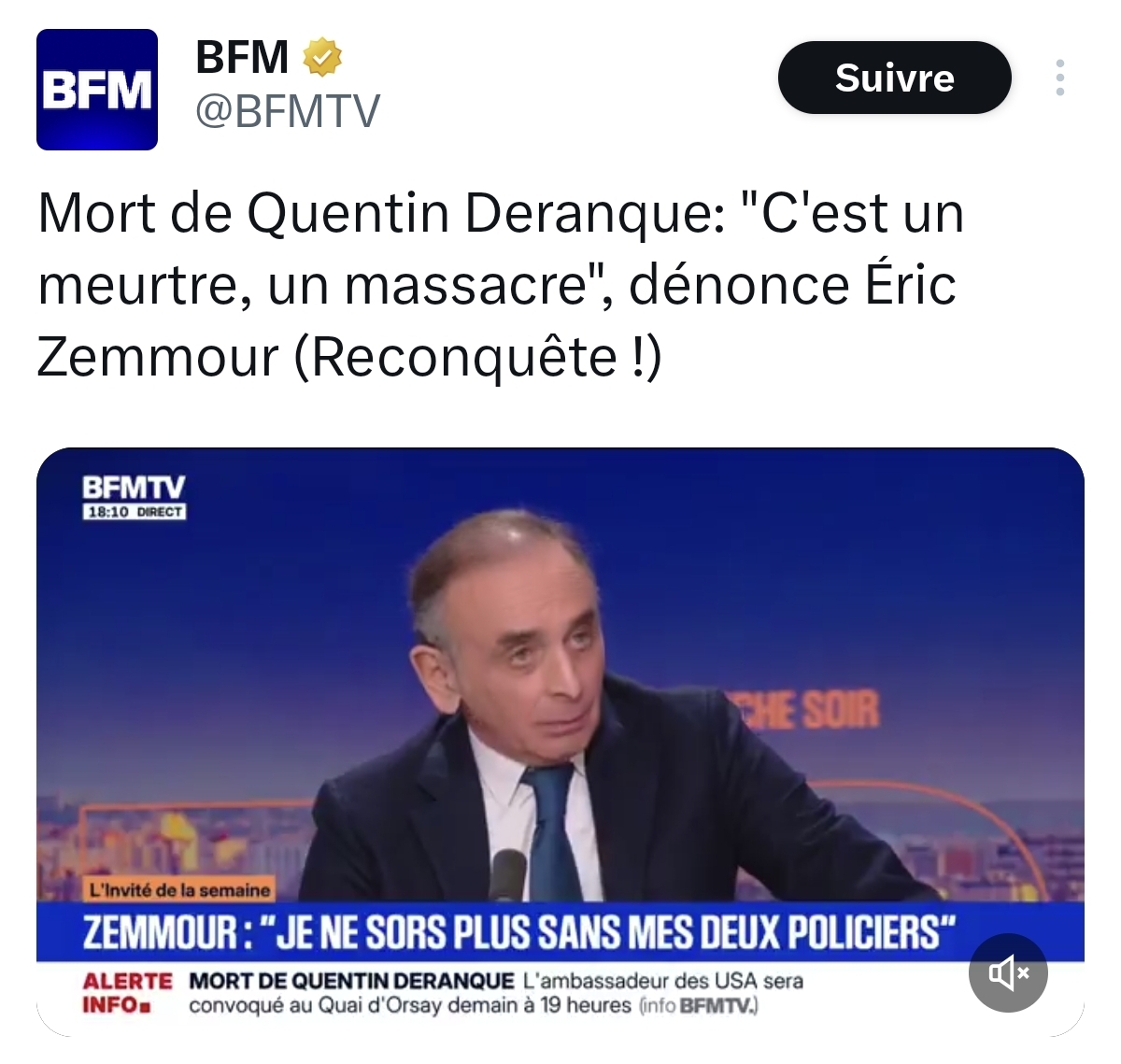Viewport: 1121px width, 1064px height.
Task: Open the three-dot more options menu
Action: pyautogui.click(x=1059, y=78)
